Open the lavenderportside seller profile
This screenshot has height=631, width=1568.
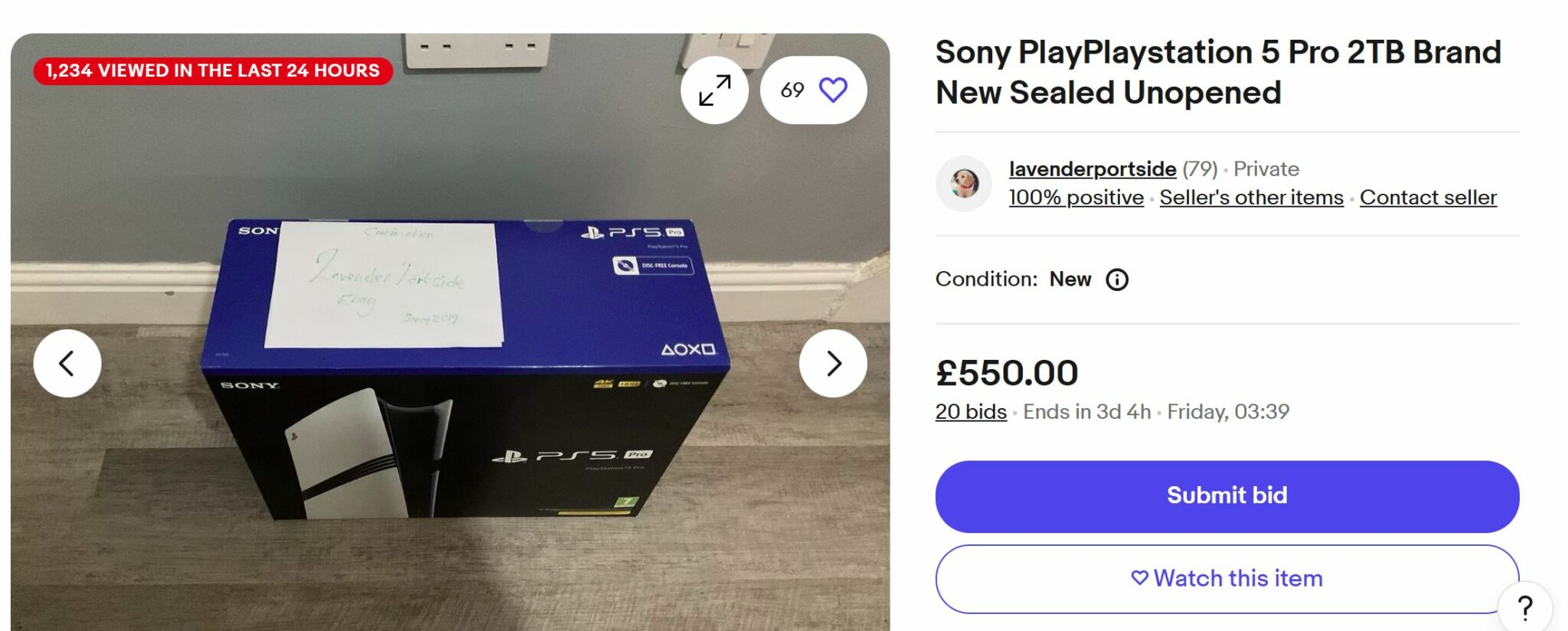point(1090,169)
